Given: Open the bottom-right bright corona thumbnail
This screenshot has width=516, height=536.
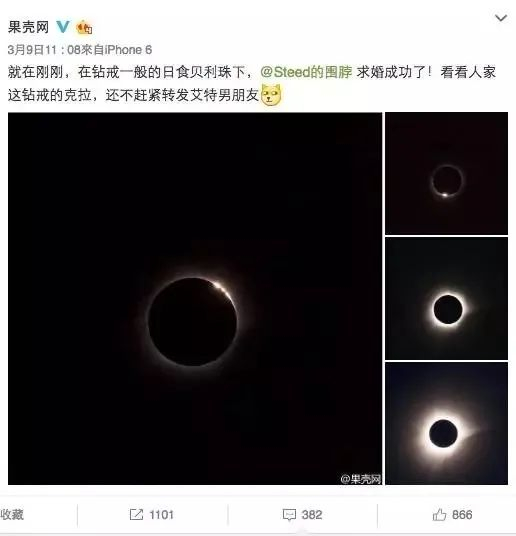Looking at the screenshot, I should point(446,424).
